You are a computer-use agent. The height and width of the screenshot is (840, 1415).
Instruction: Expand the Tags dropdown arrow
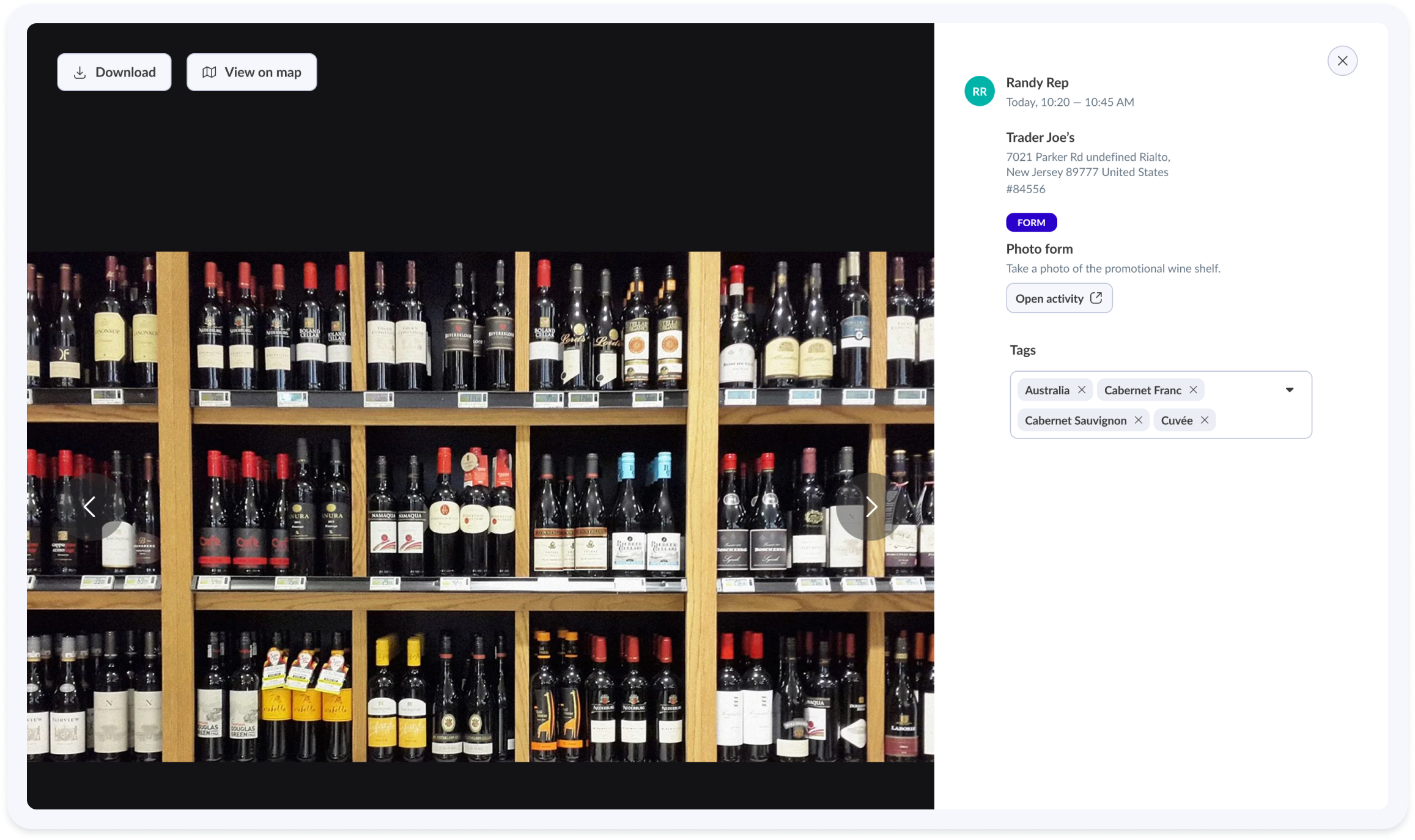(x=1290, y=389)
